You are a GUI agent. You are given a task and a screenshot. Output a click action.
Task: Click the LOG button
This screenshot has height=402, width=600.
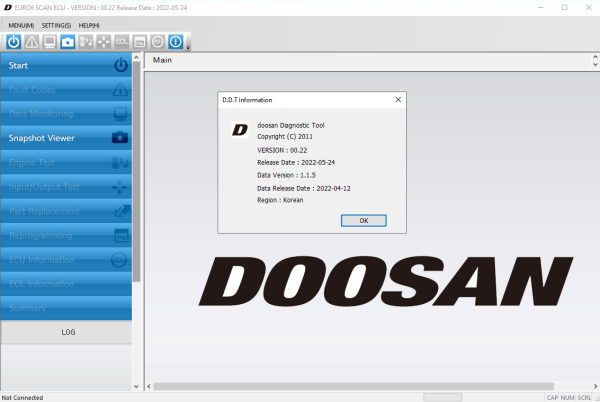point(66,332)
